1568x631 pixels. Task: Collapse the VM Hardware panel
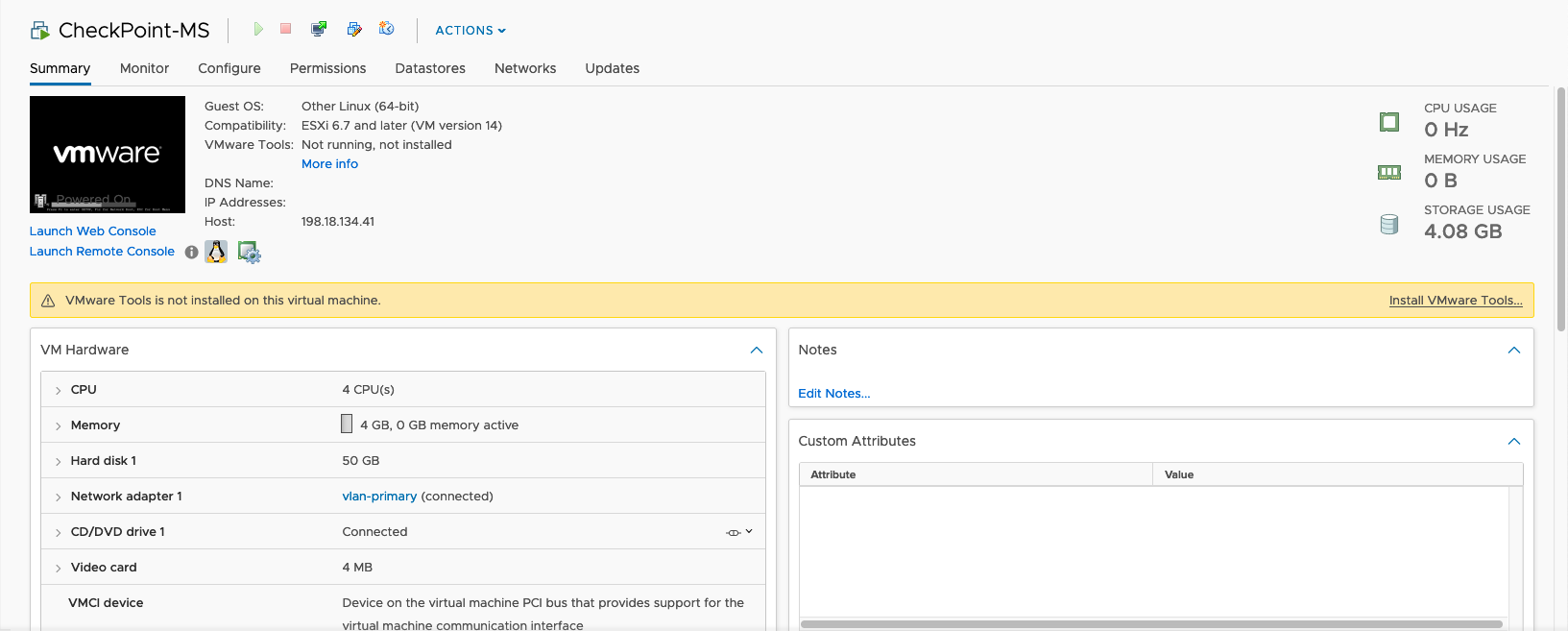(756, 351)
